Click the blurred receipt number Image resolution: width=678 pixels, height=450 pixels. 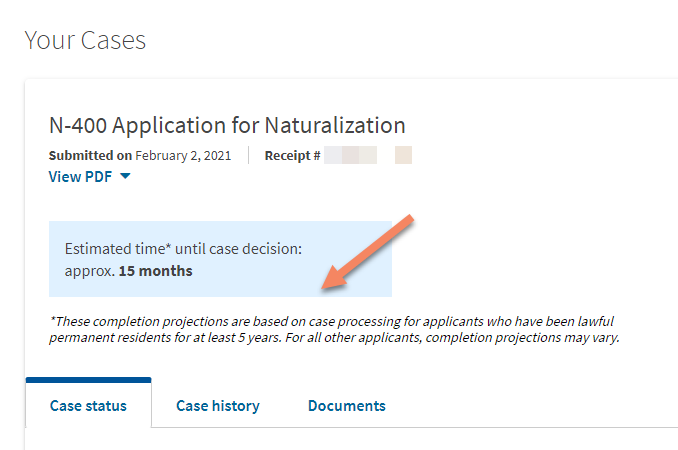368,155
